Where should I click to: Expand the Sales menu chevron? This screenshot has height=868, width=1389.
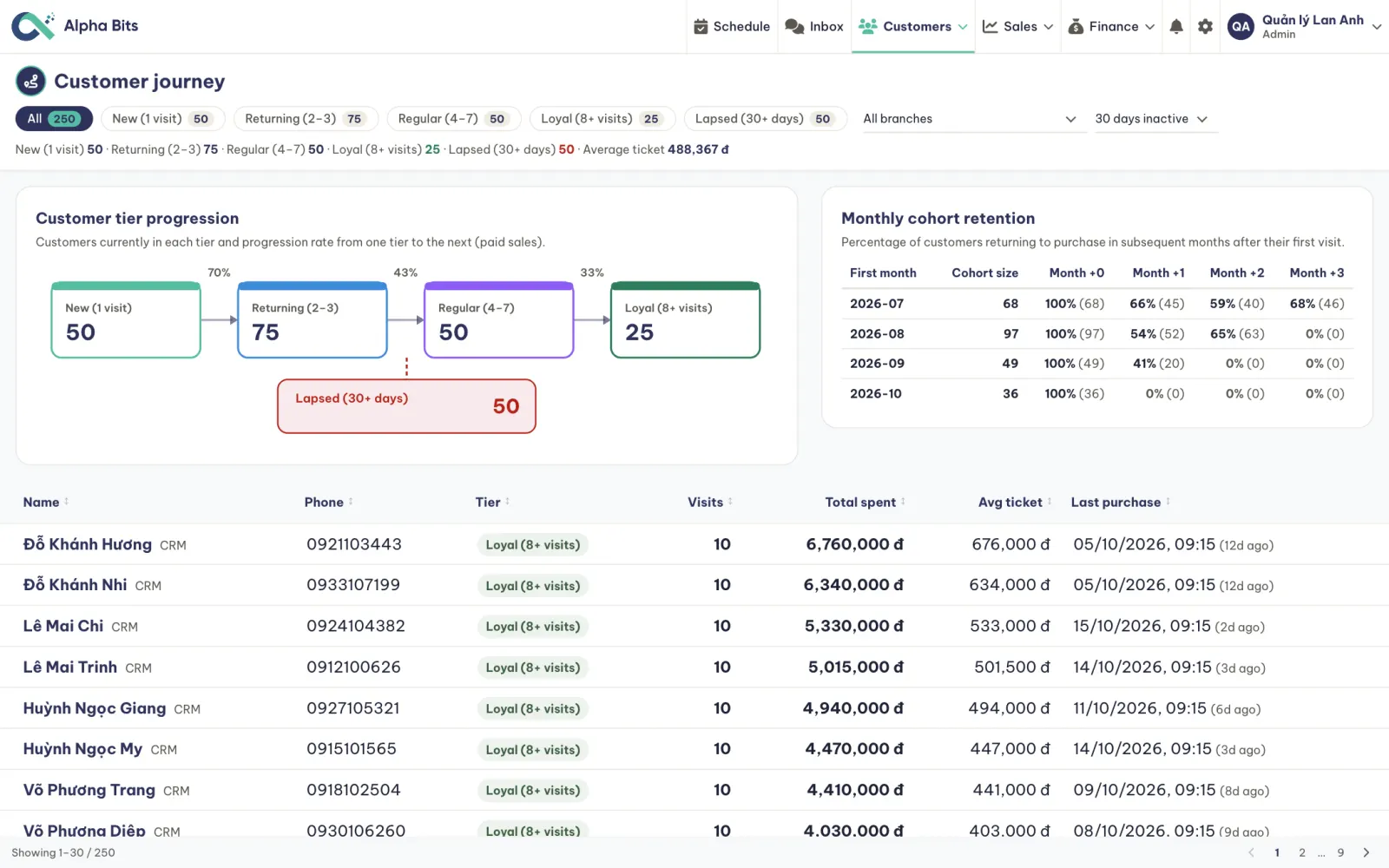[1048, 27]
